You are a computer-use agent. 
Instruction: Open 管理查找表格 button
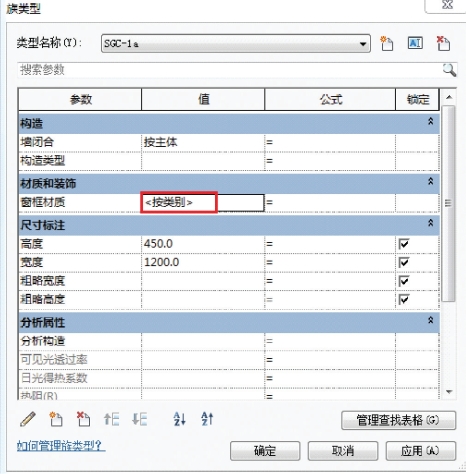pos(398,420)
